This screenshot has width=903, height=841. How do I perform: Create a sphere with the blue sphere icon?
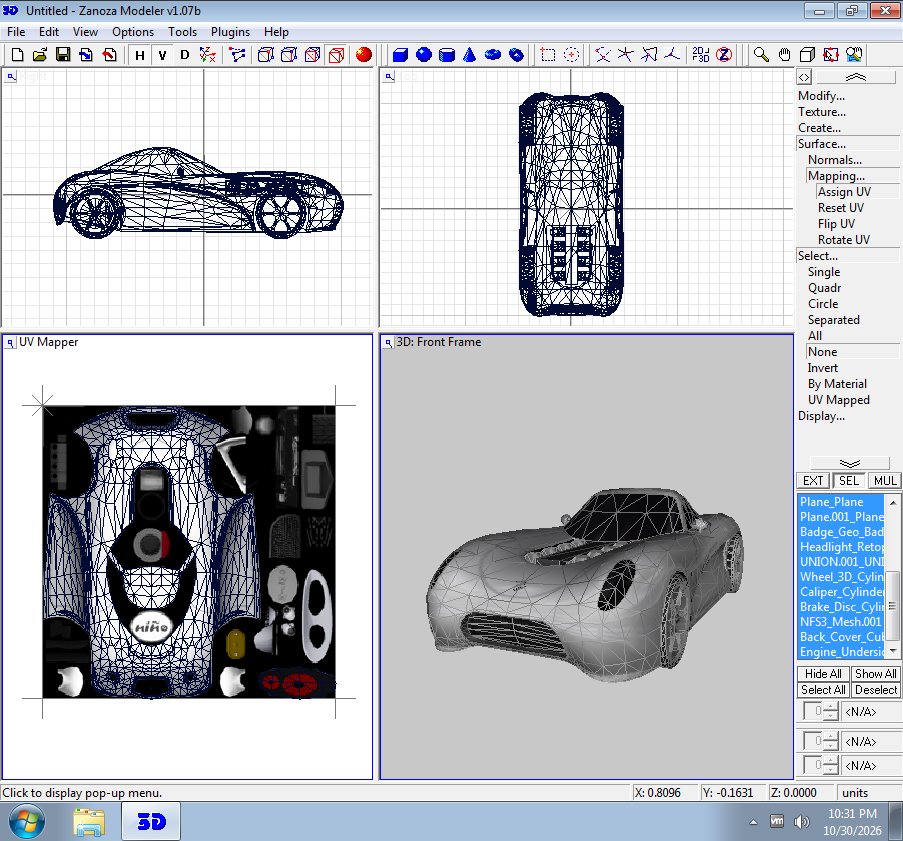(424, 55)
